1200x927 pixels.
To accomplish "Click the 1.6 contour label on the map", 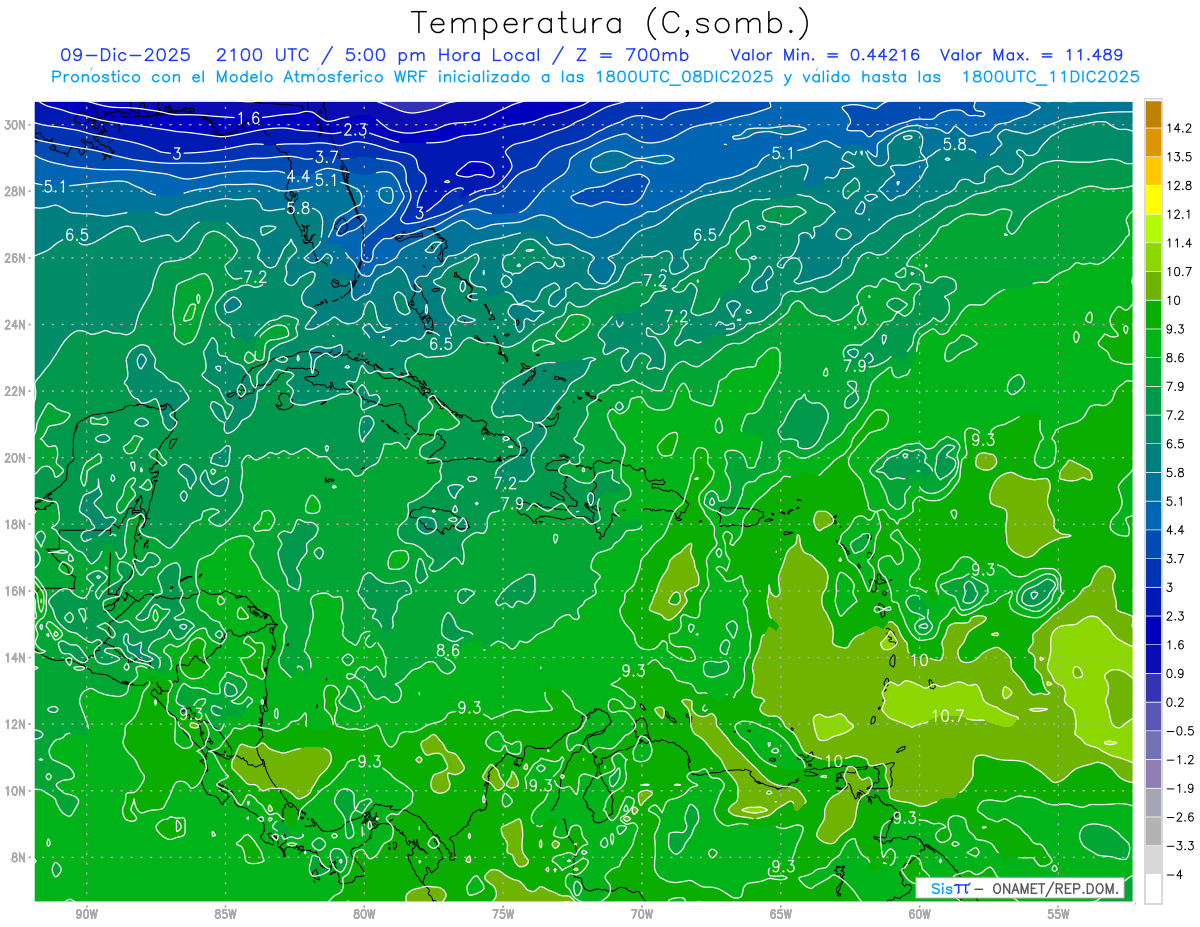I will click(248, 118).
